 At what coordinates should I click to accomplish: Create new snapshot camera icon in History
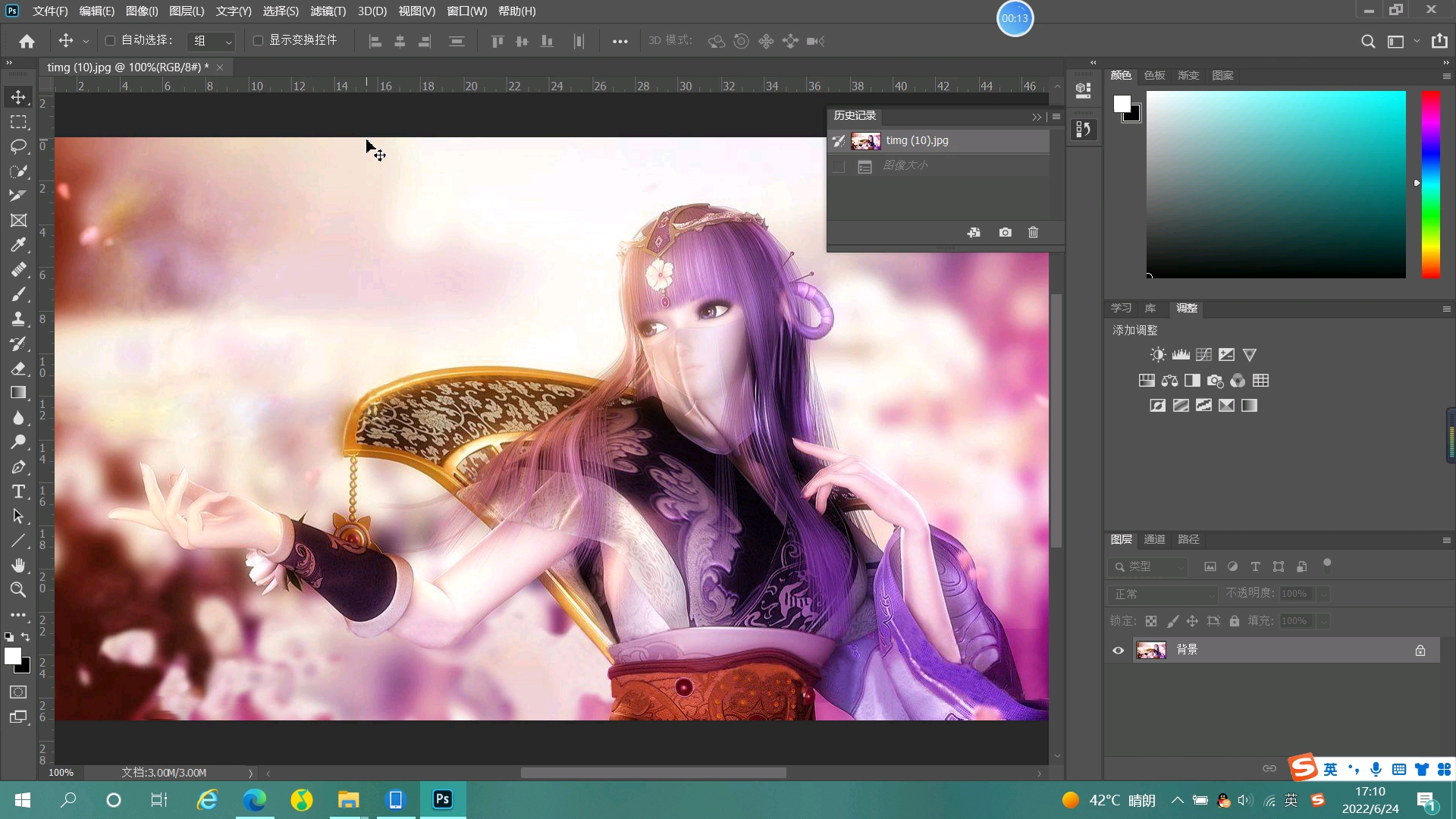click(1005, 232)
